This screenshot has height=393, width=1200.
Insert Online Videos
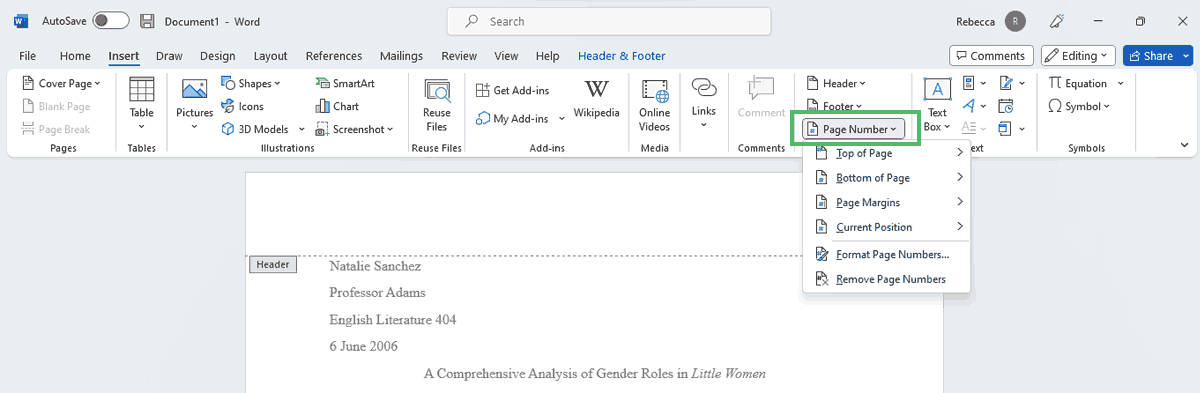655,105
